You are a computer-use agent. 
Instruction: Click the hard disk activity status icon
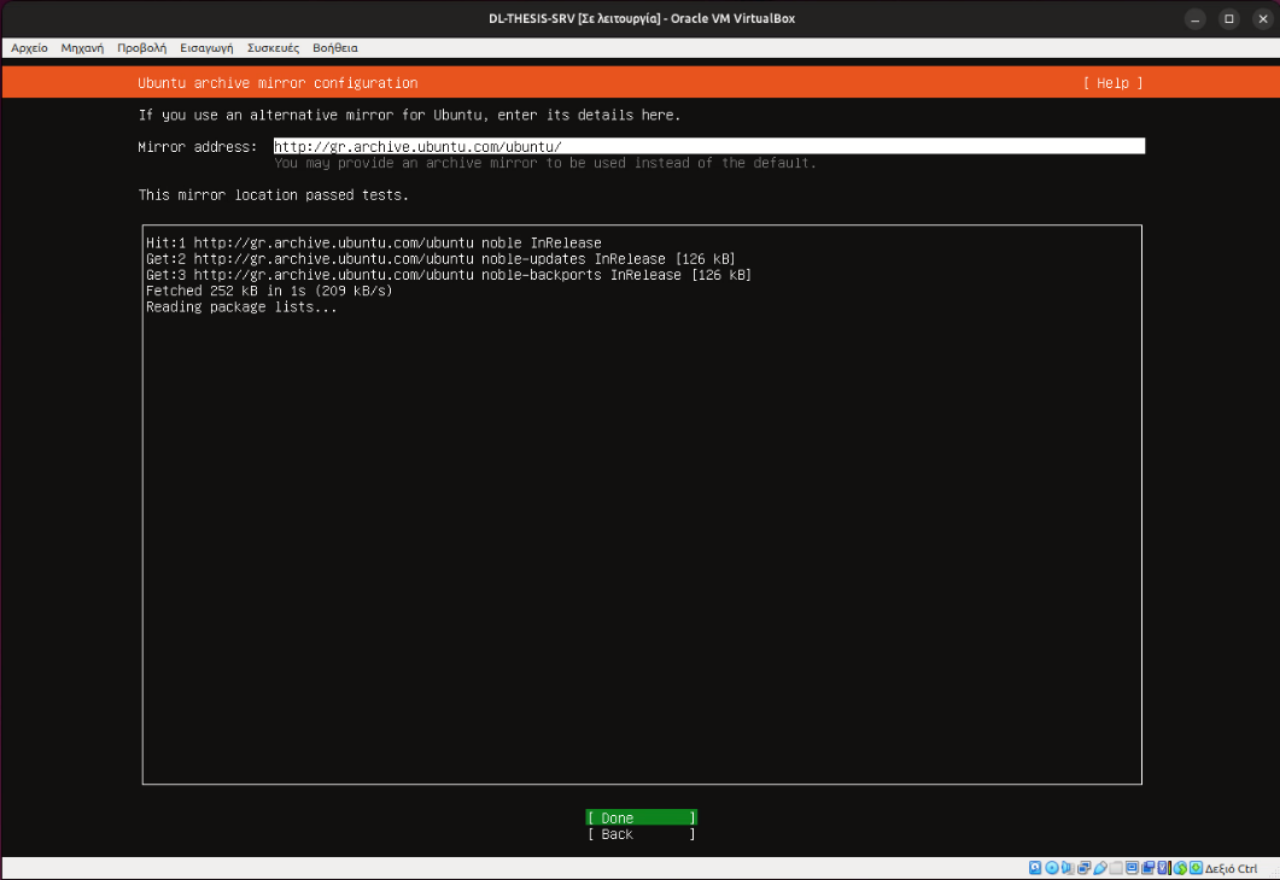[x=1035, y=868]
